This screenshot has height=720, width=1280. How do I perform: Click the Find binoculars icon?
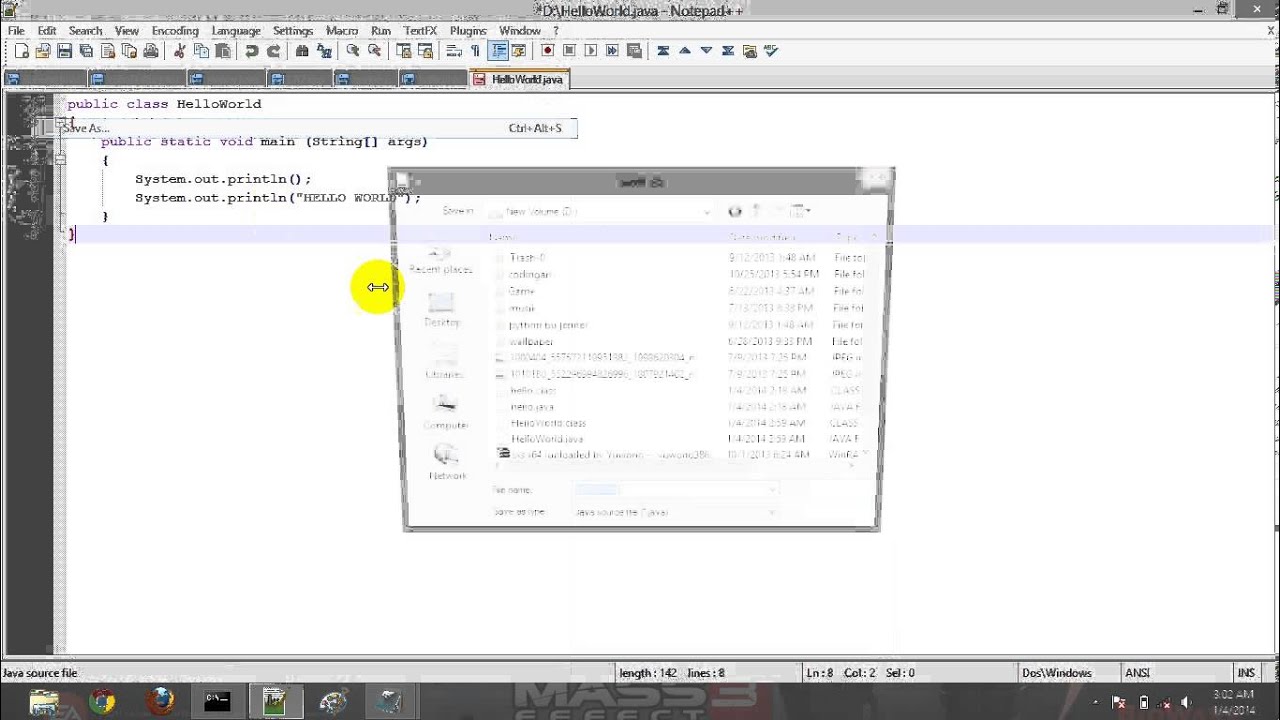tap(302, 51)
